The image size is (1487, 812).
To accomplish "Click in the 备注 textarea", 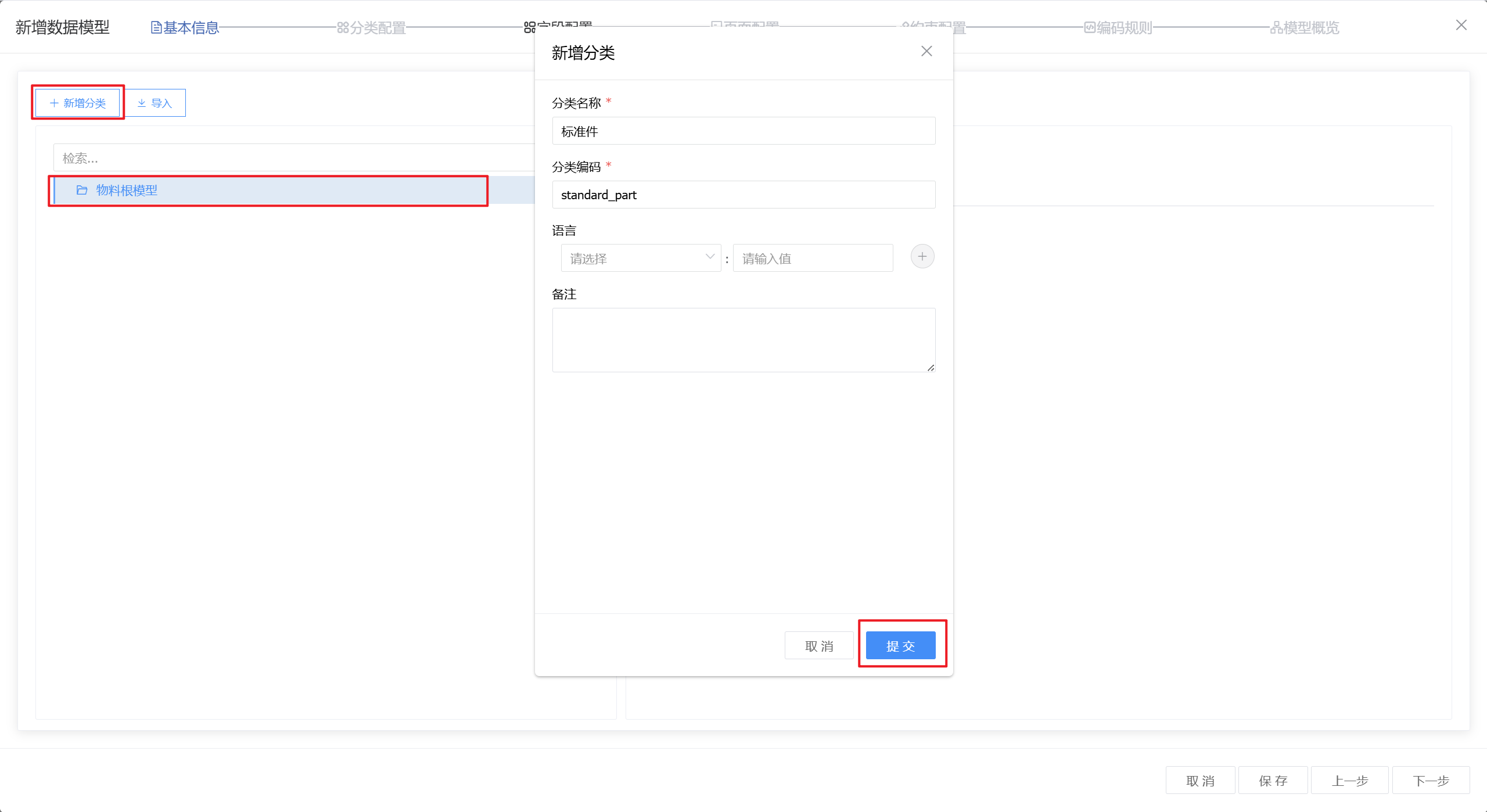I will pyautogui.click(x=743, y=340).
